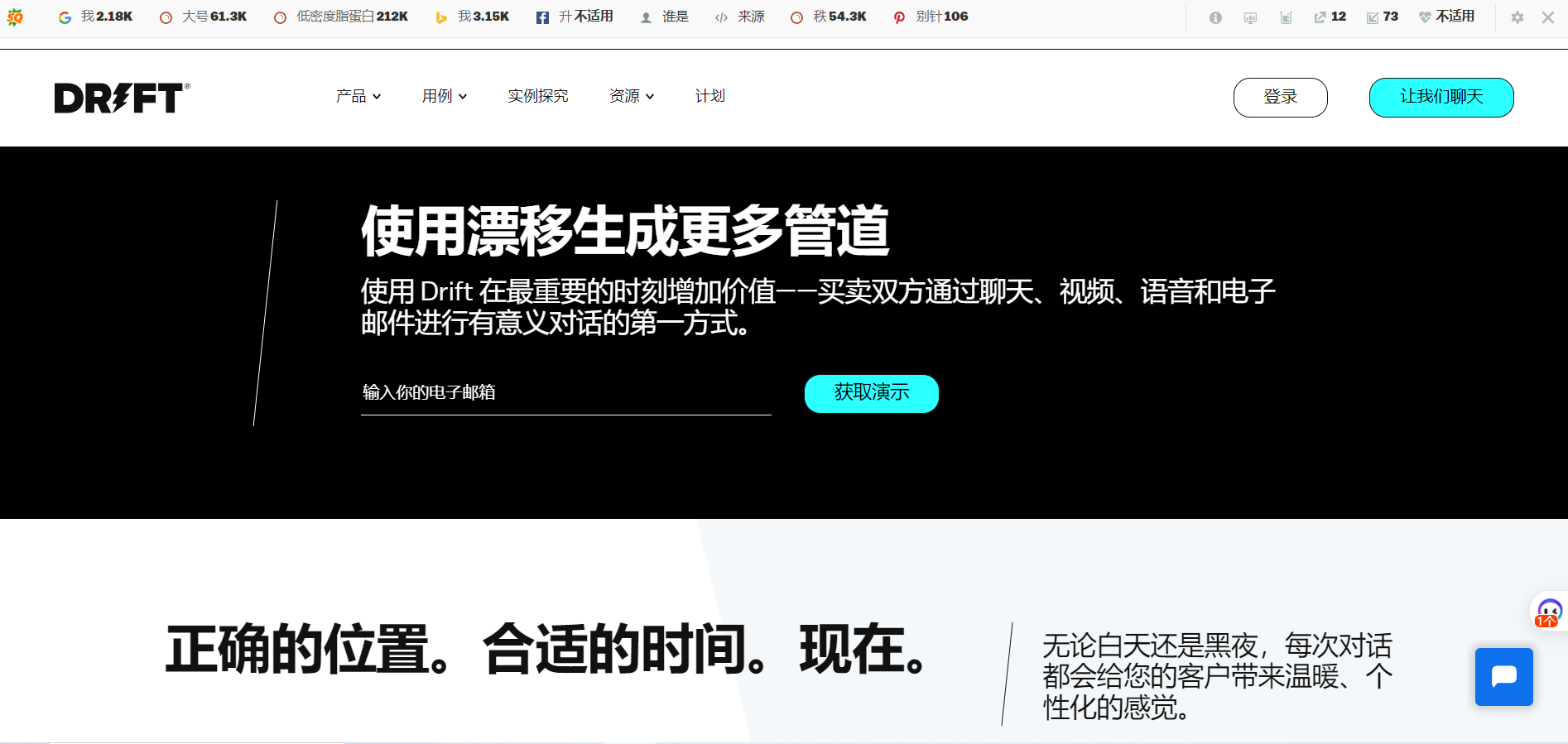The width and height of the screenshot is (1568, 744).
Task: Open the Whois person icon
Action: tap(646, 17)
